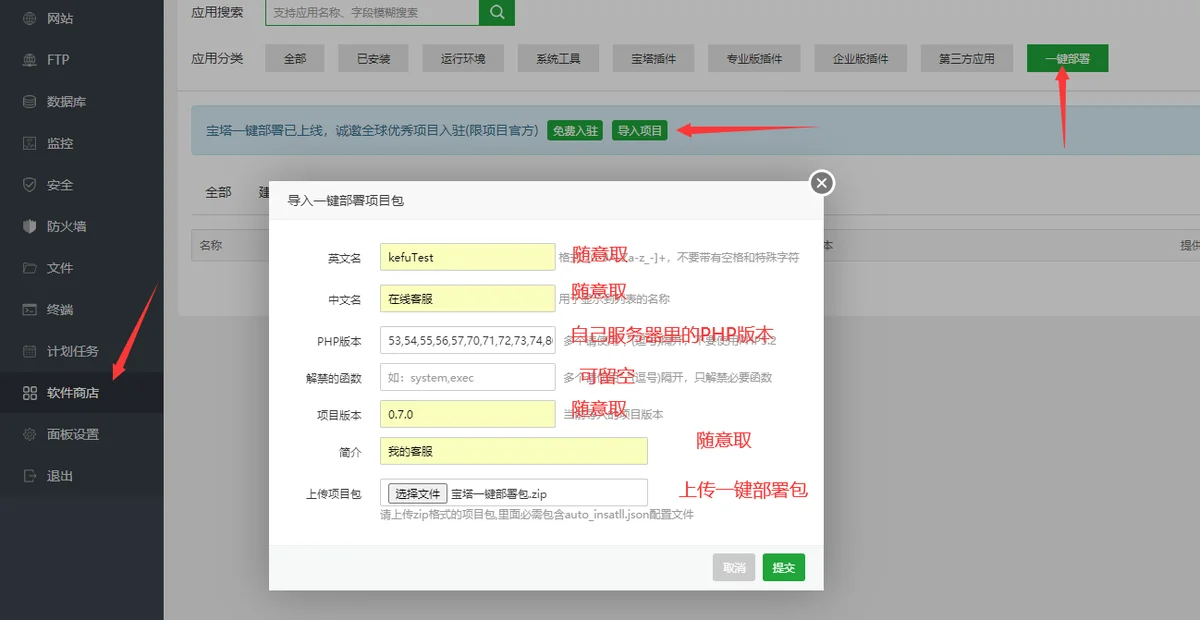The image size is (1200, 620).
Task: Click the 解禁的函数 input field
Action: click(467, 377)
